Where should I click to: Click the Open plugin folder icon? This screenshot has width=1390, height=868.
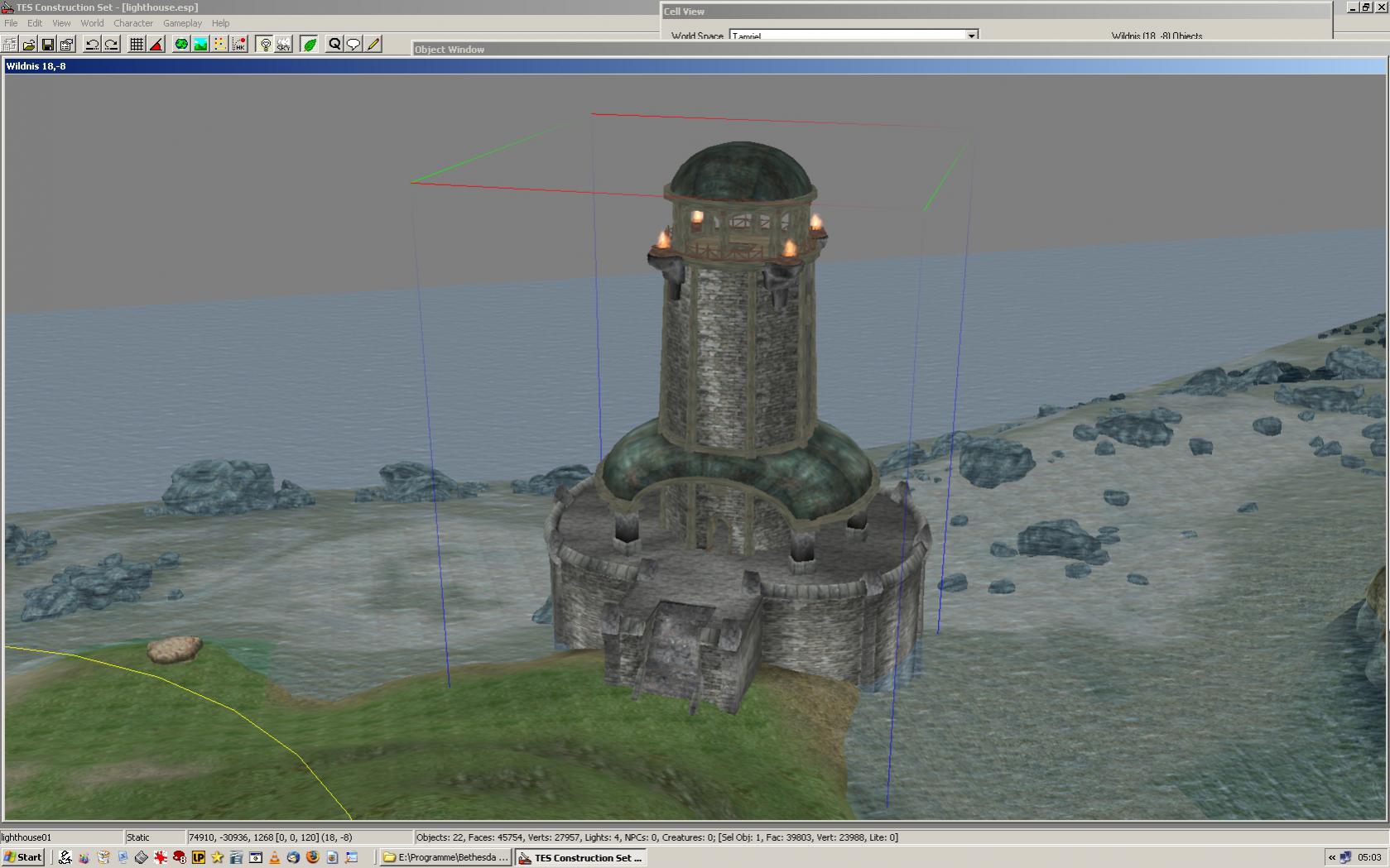29,45
